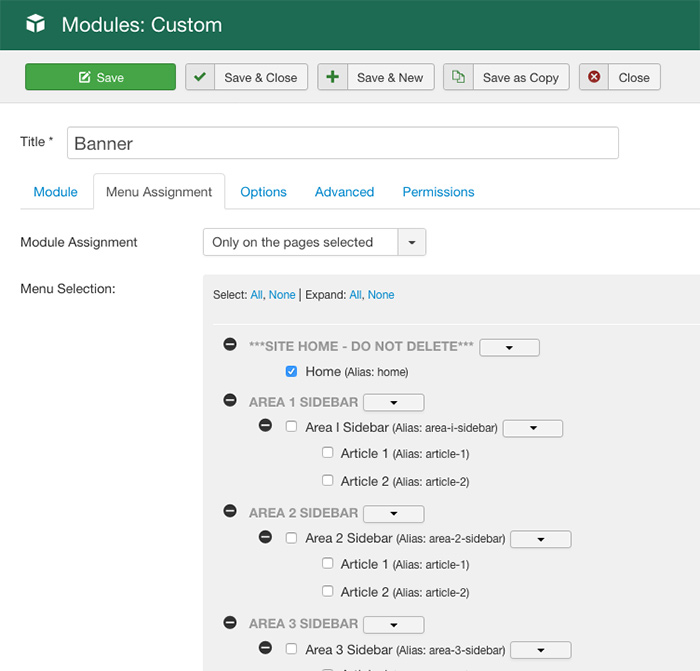Open dropdown next to SITE HOME heading

pyautogui.click(x=509, y=347)
